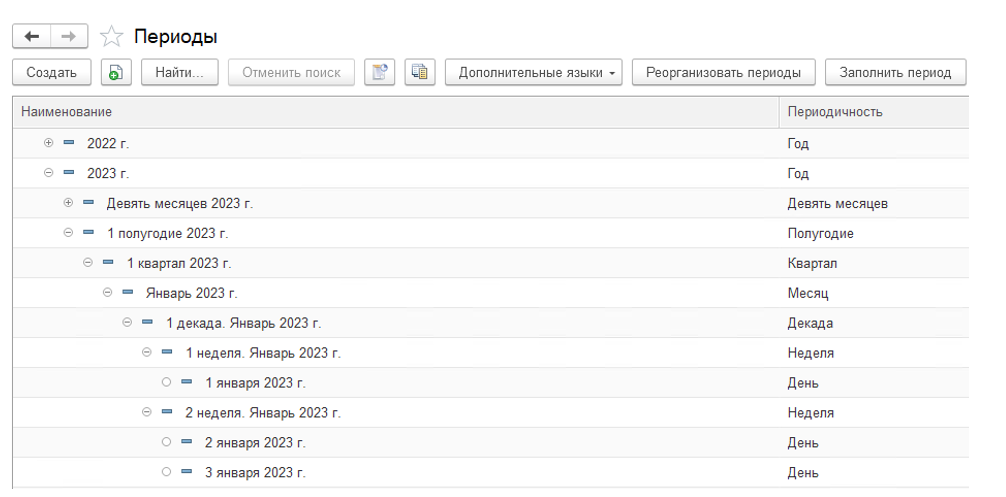
Task: Click the forward navigation arrow
Action: pyautogui.click(x=68, y=36)
